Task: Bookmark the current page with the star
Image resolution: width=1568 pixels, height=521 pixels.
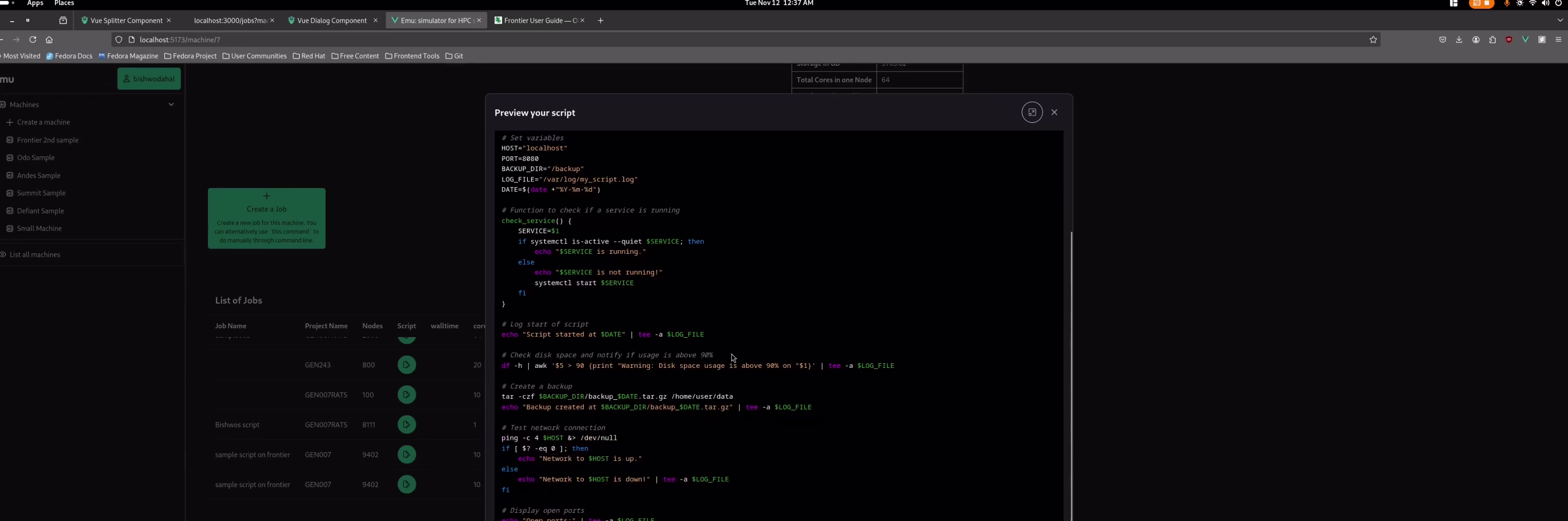Action: click(1373, 40)
